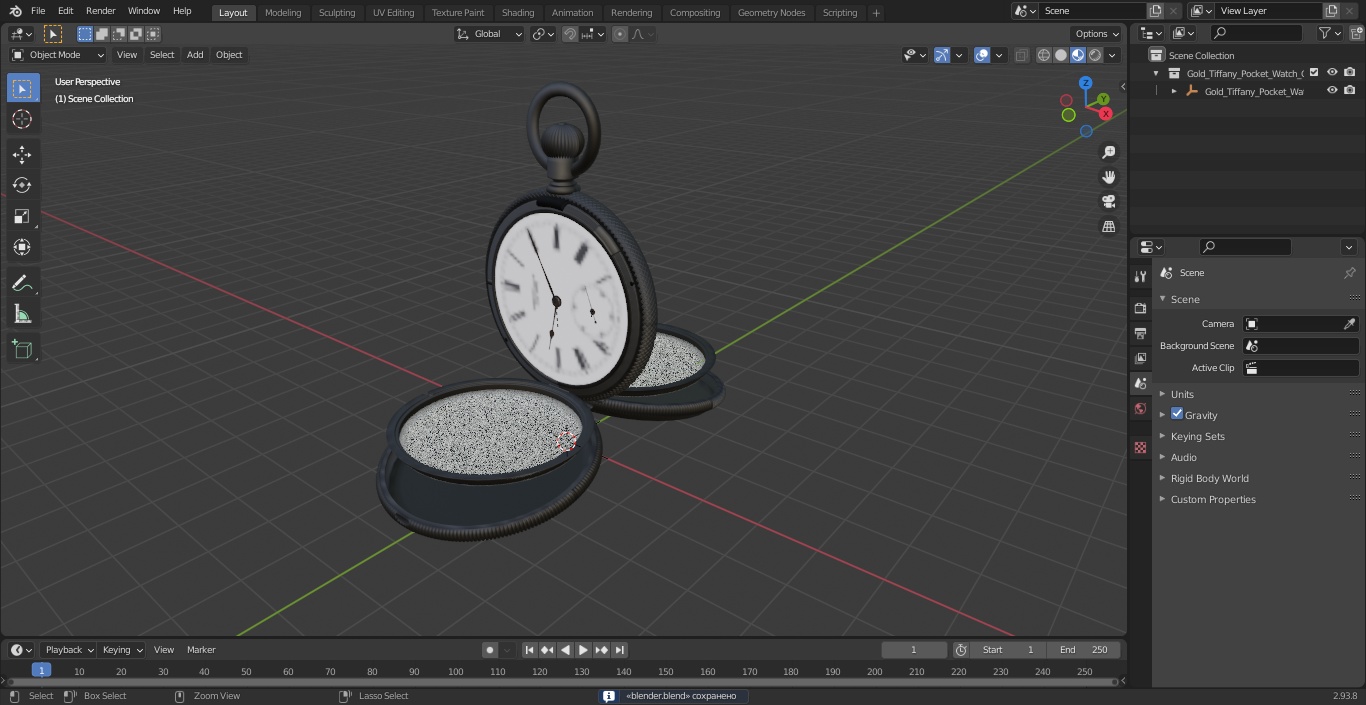
Task: Select the Annotate tool
Action: (22, 284)
